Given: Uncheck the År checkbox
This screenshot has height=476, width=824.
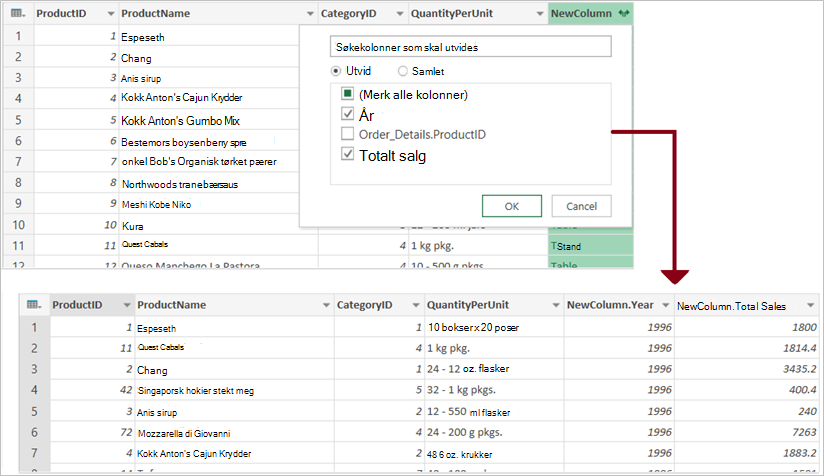Looking at the screenshot, I should [347, 114].
